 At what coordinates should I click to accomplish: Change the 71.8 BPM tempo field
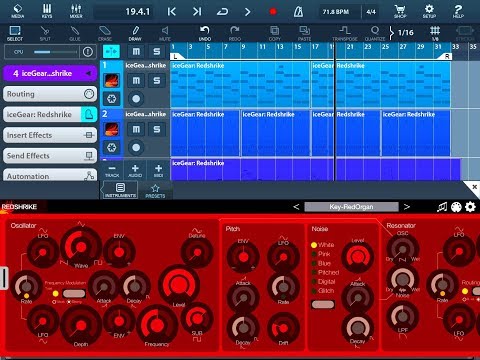(336, 12)
